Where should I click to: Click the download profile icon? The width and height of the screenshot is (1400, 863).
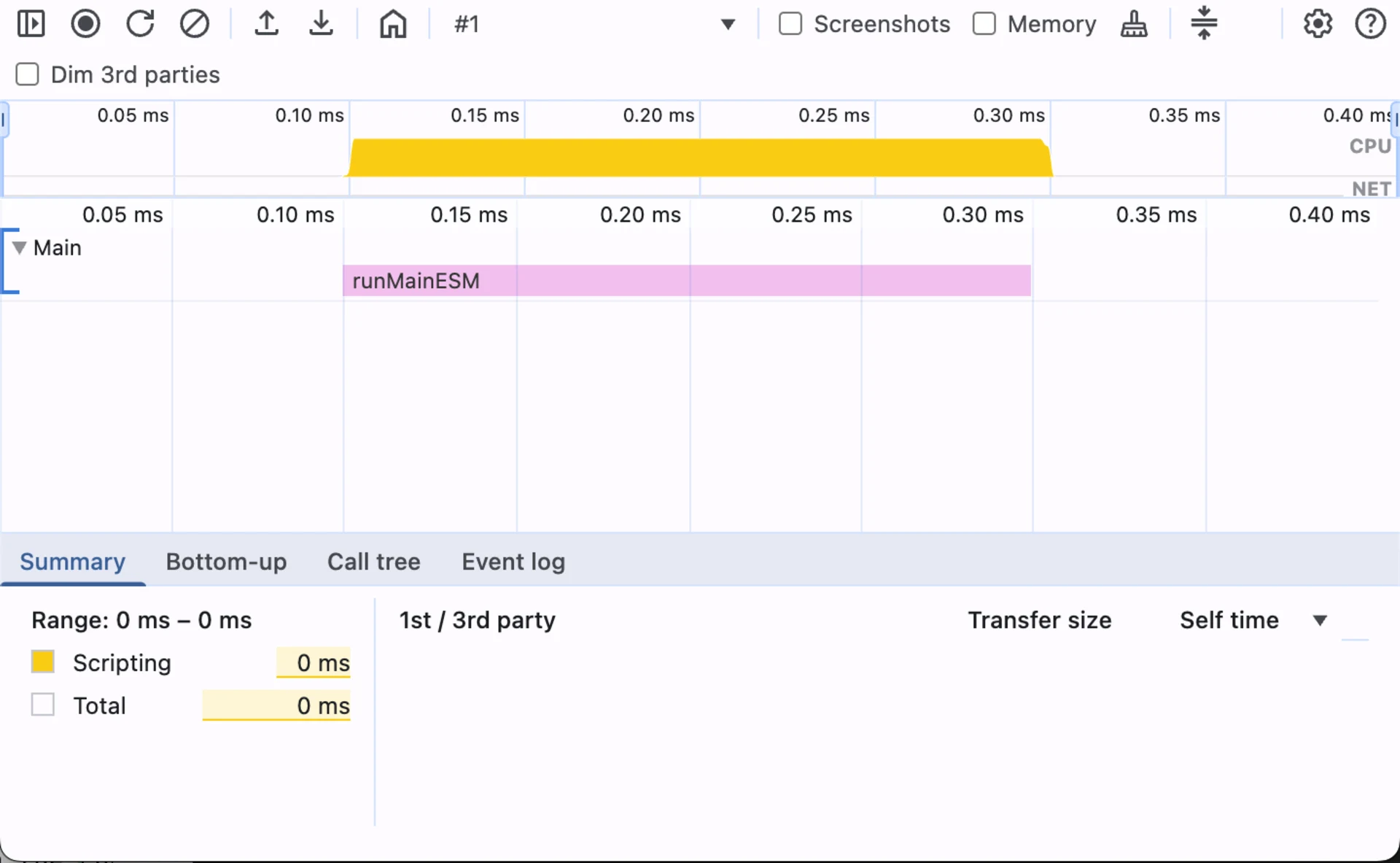pos(321,24)
